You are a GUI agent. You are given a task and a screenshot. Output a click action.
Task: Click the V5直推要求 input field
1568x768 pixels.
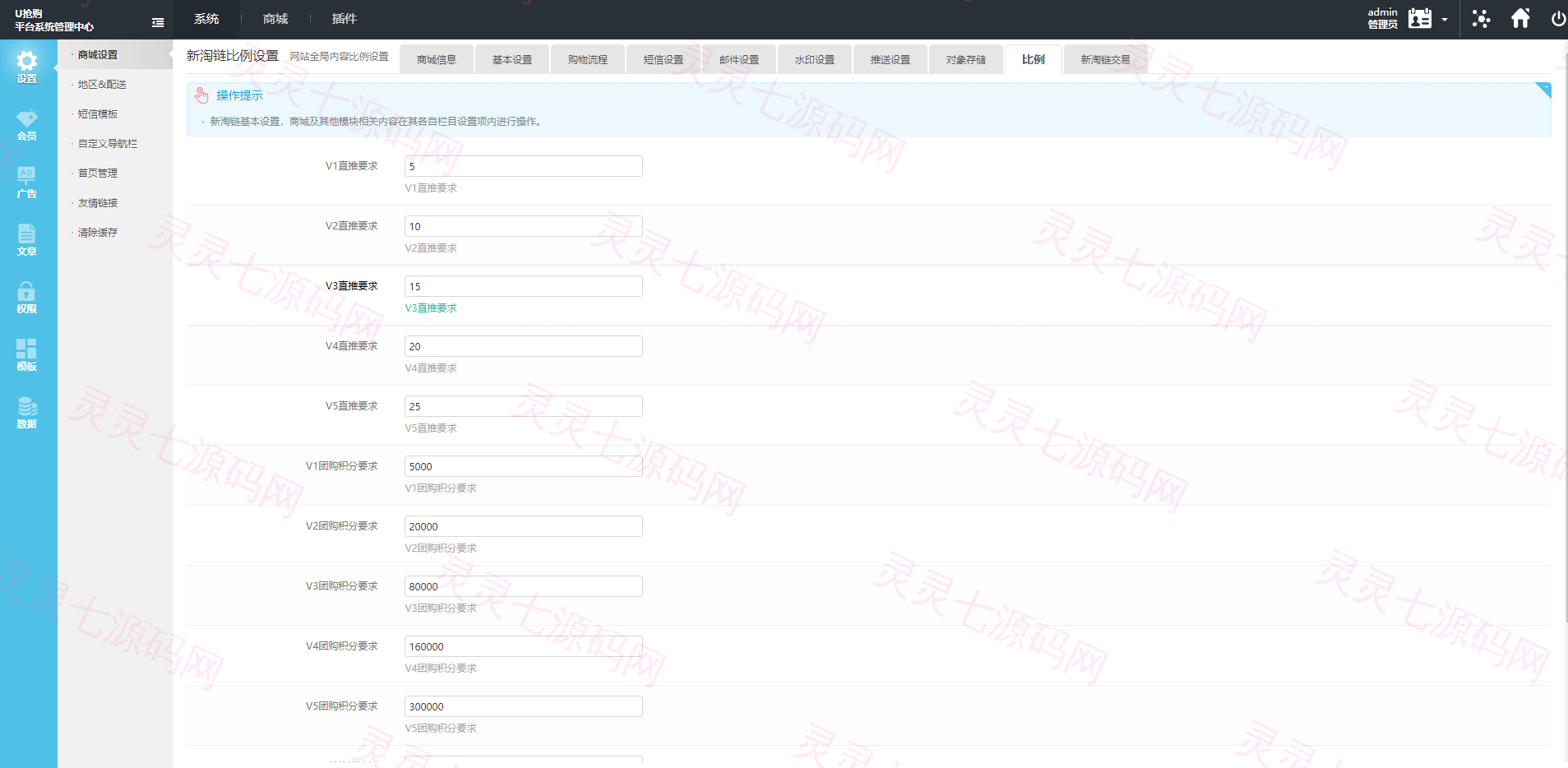[524, 406]
